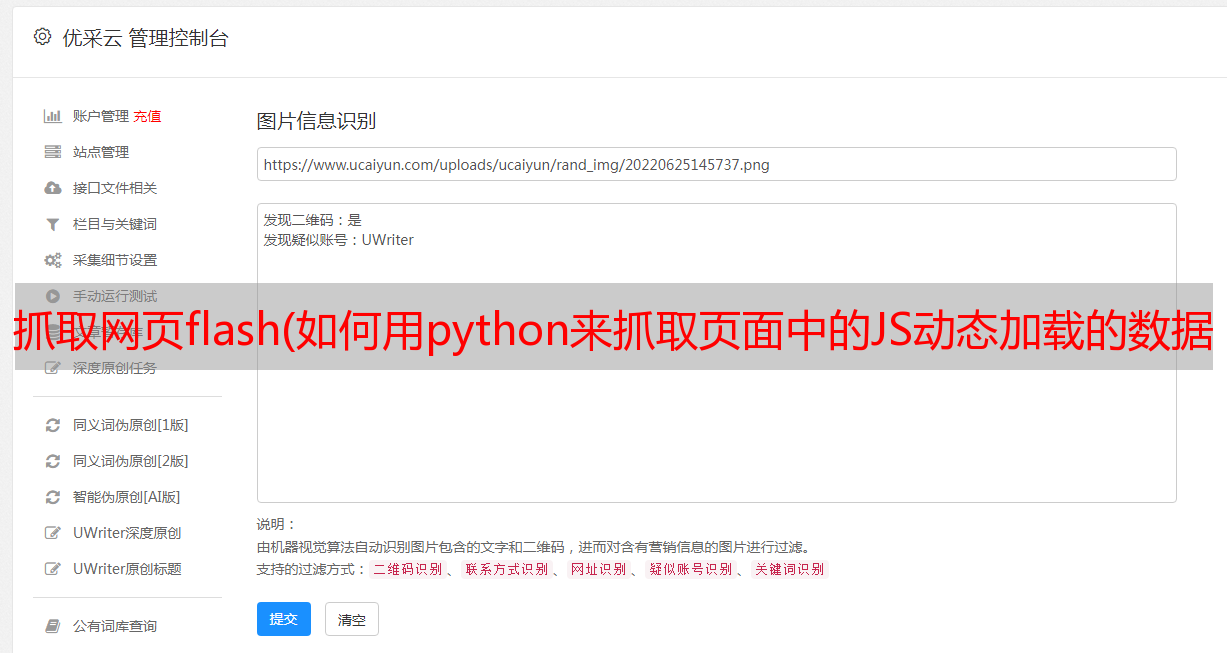1227x653 pixels.
Task: Open 公有词库查询 page
Action: [115, 626]
